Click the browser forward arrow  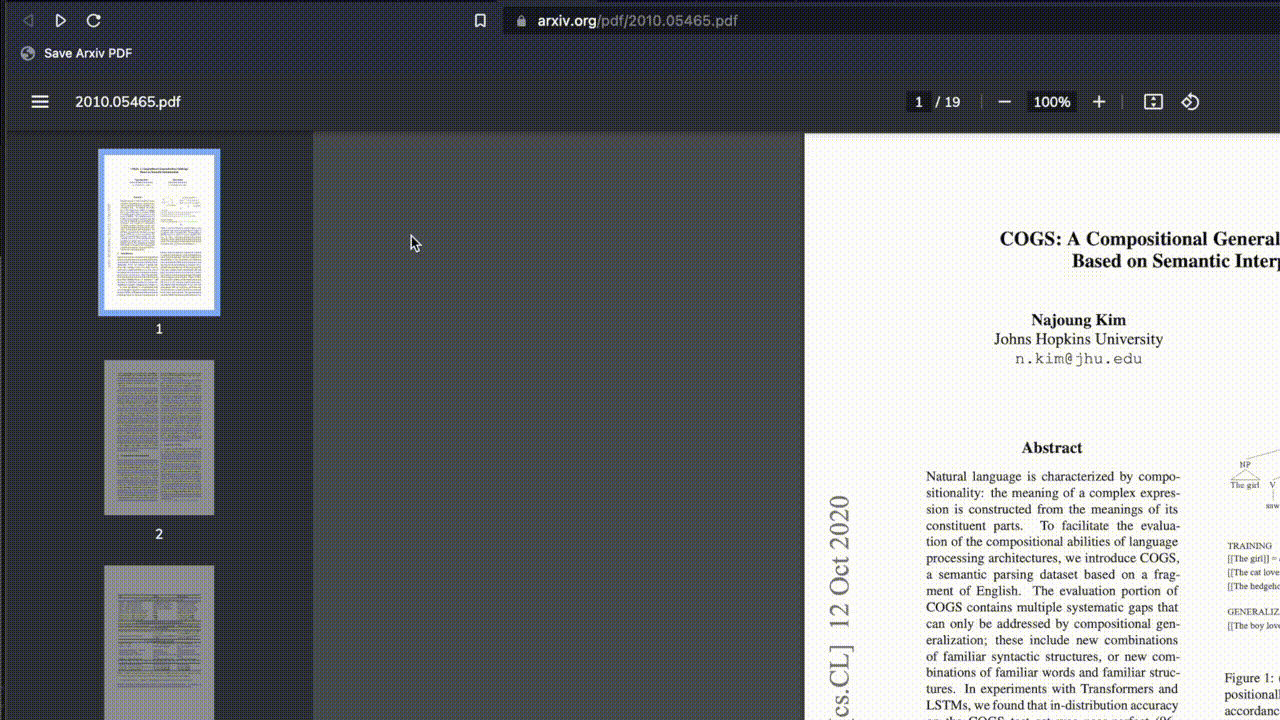click(60, 20)
